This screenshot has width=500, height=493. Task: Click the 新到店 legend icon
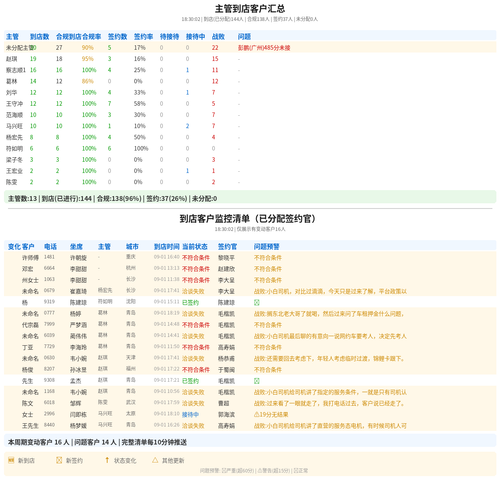pyautogui.click(x=11, y=460)
